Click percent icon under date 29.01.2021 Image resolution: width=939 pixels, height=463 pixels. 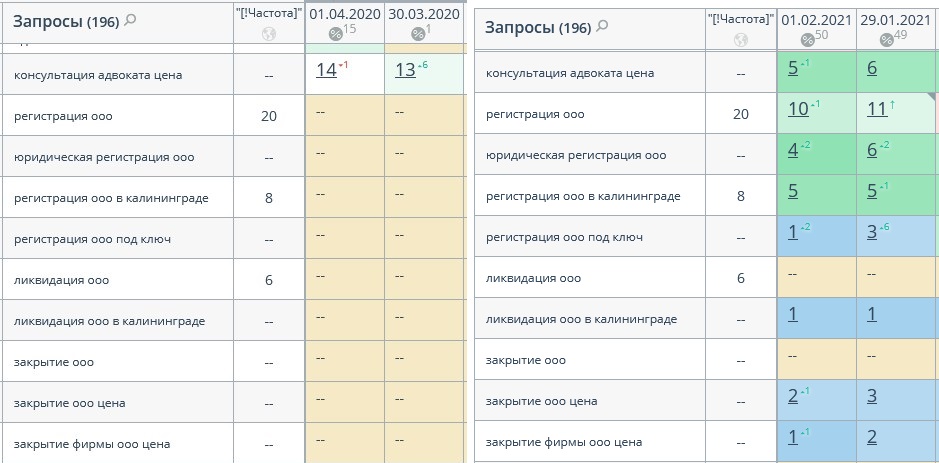tap(887, 40)
